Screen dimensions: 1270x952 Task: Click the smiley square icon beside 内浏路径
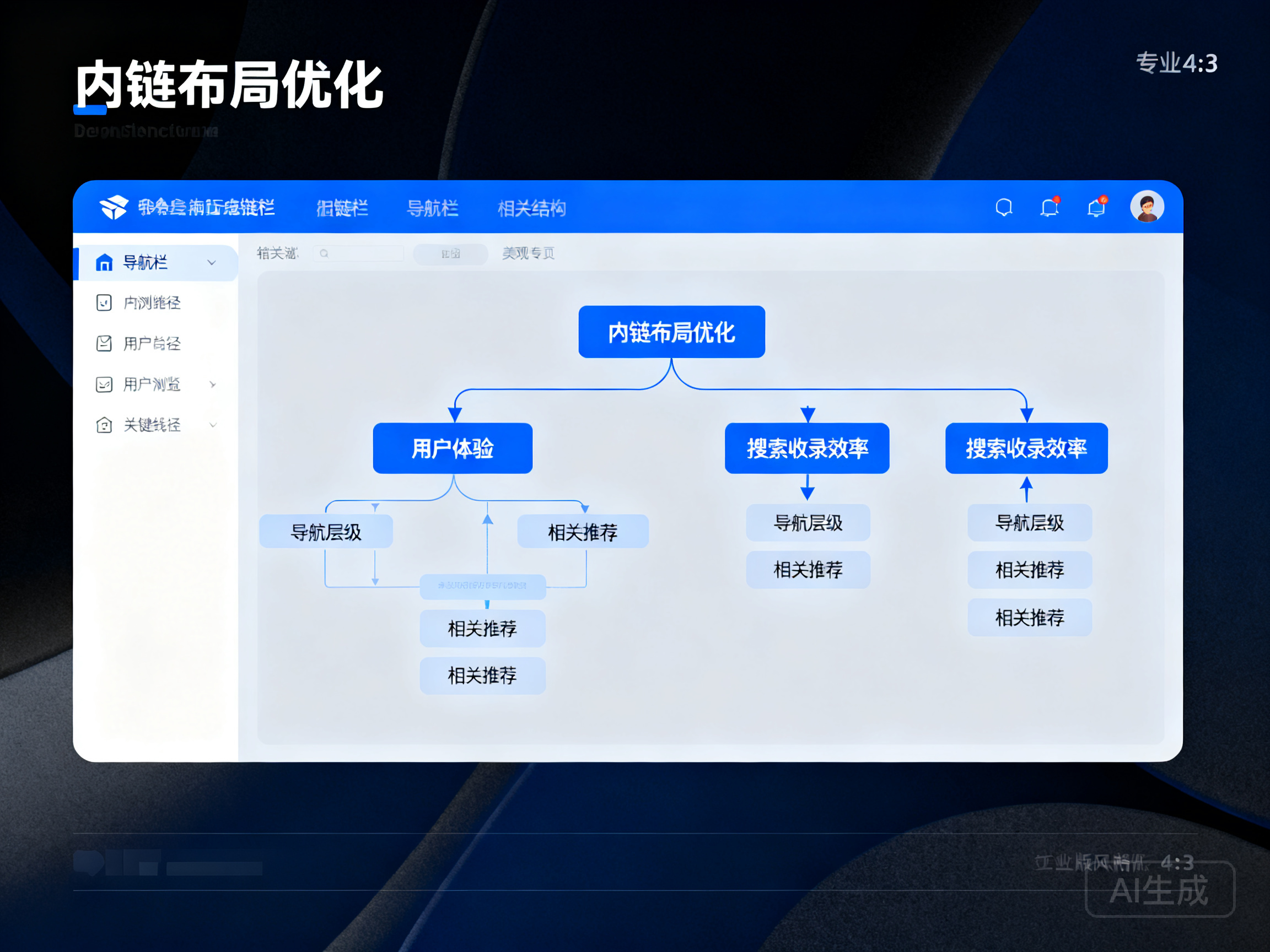point(104,302)
